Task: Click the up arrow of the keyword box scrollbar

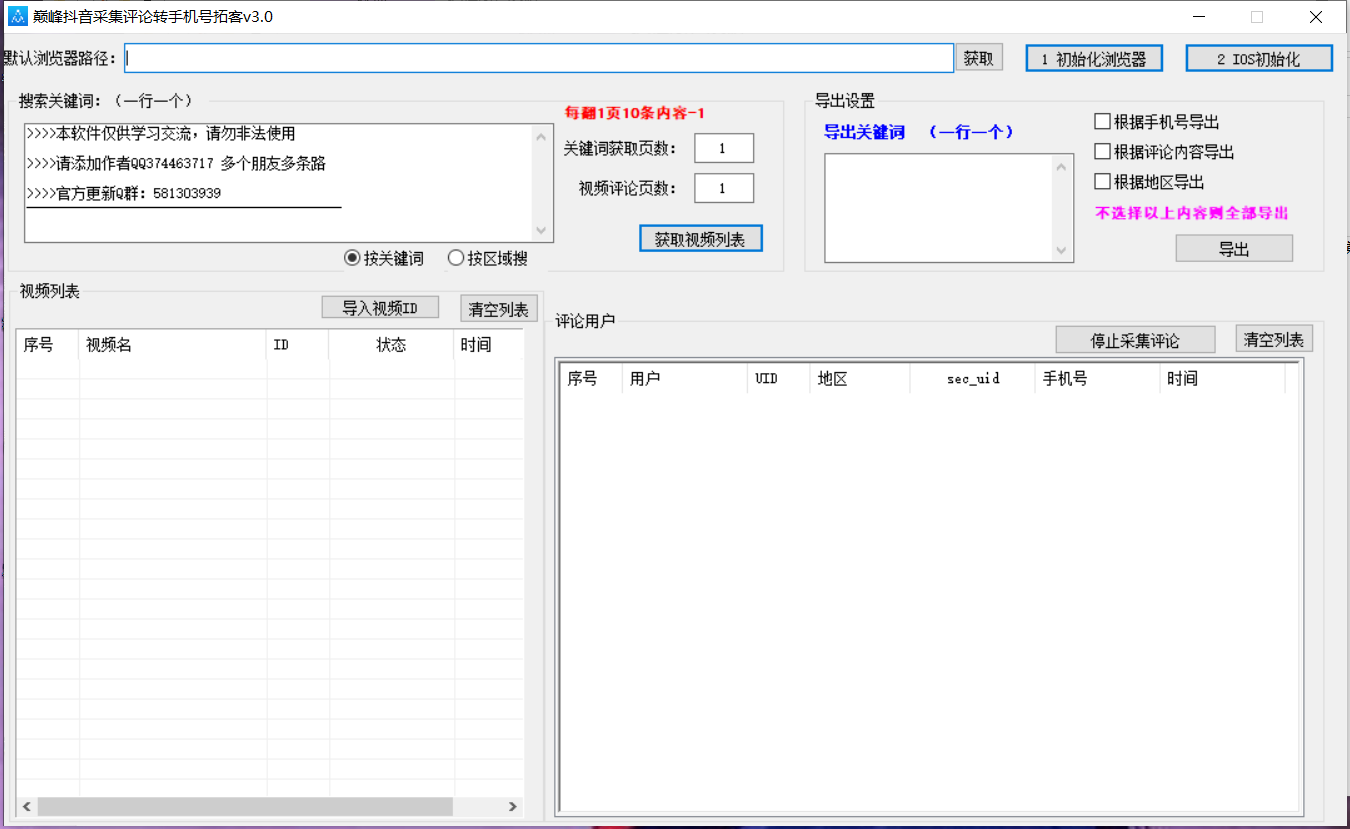Action: click(542, 136)
